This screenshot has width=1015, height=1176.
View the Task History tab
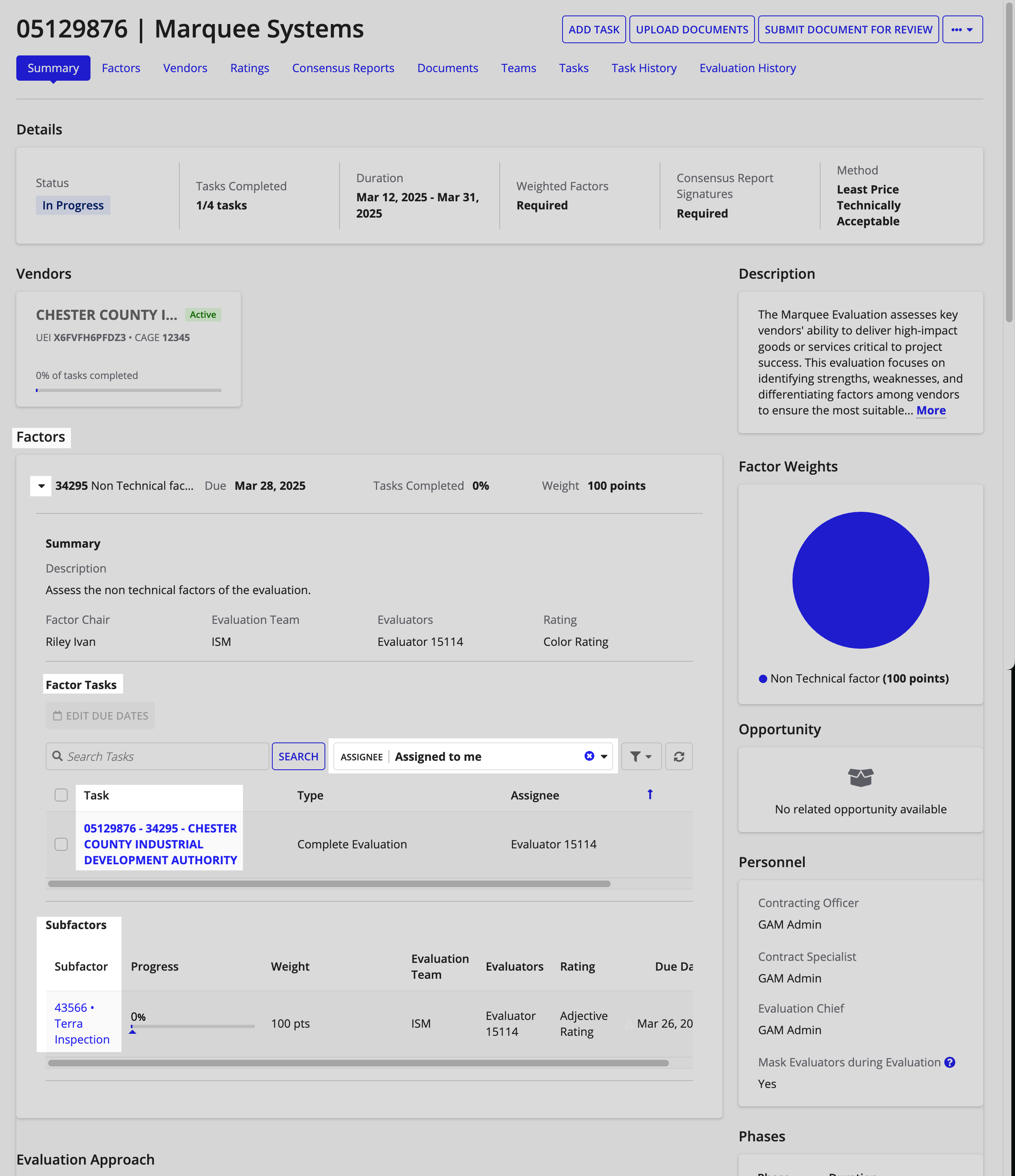644,68
